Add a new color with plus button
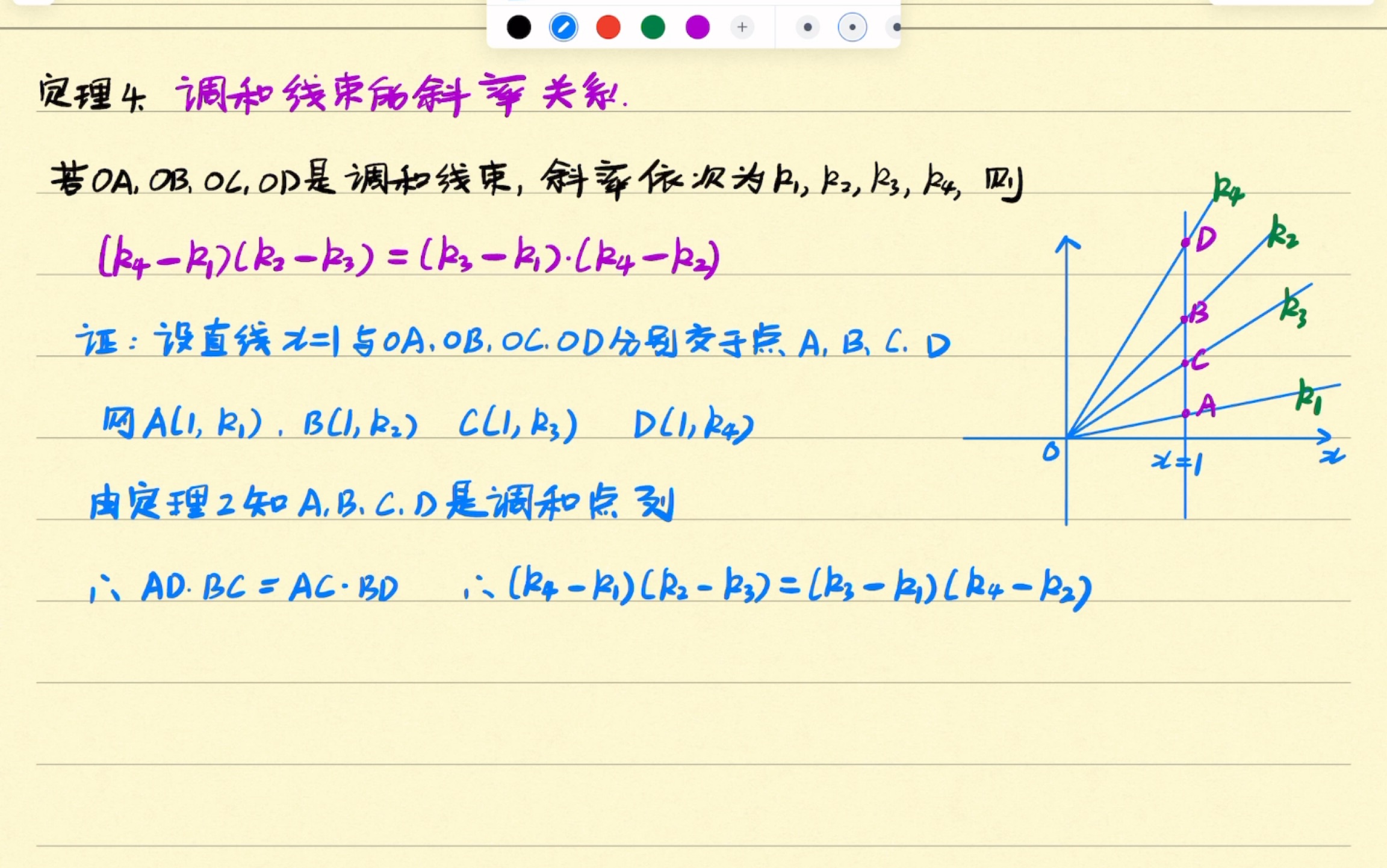 (x=742, y=27)
